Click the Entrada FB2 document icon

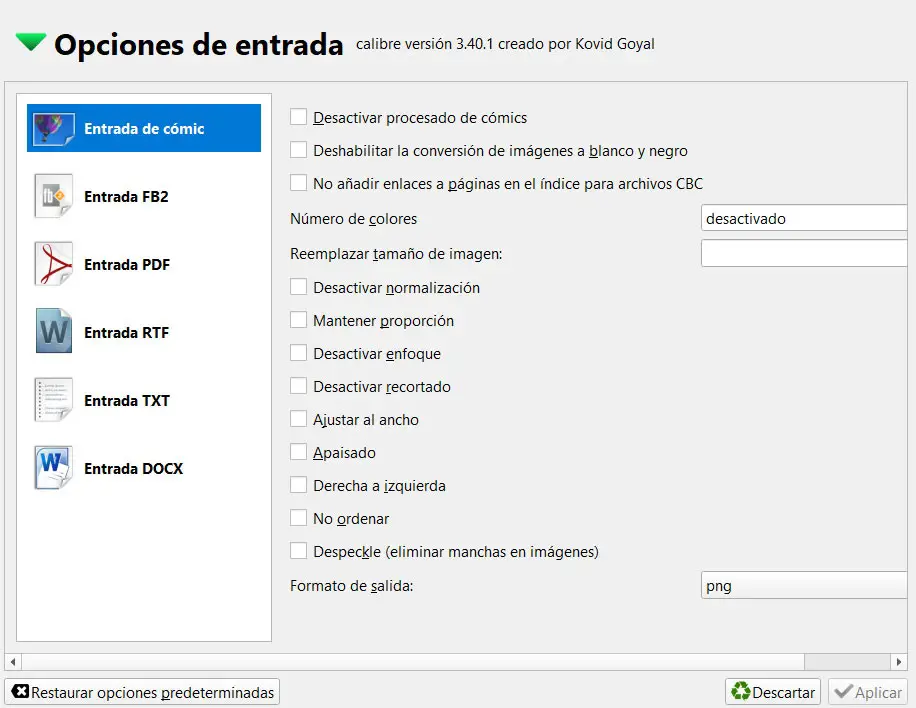tap(54, 196)
